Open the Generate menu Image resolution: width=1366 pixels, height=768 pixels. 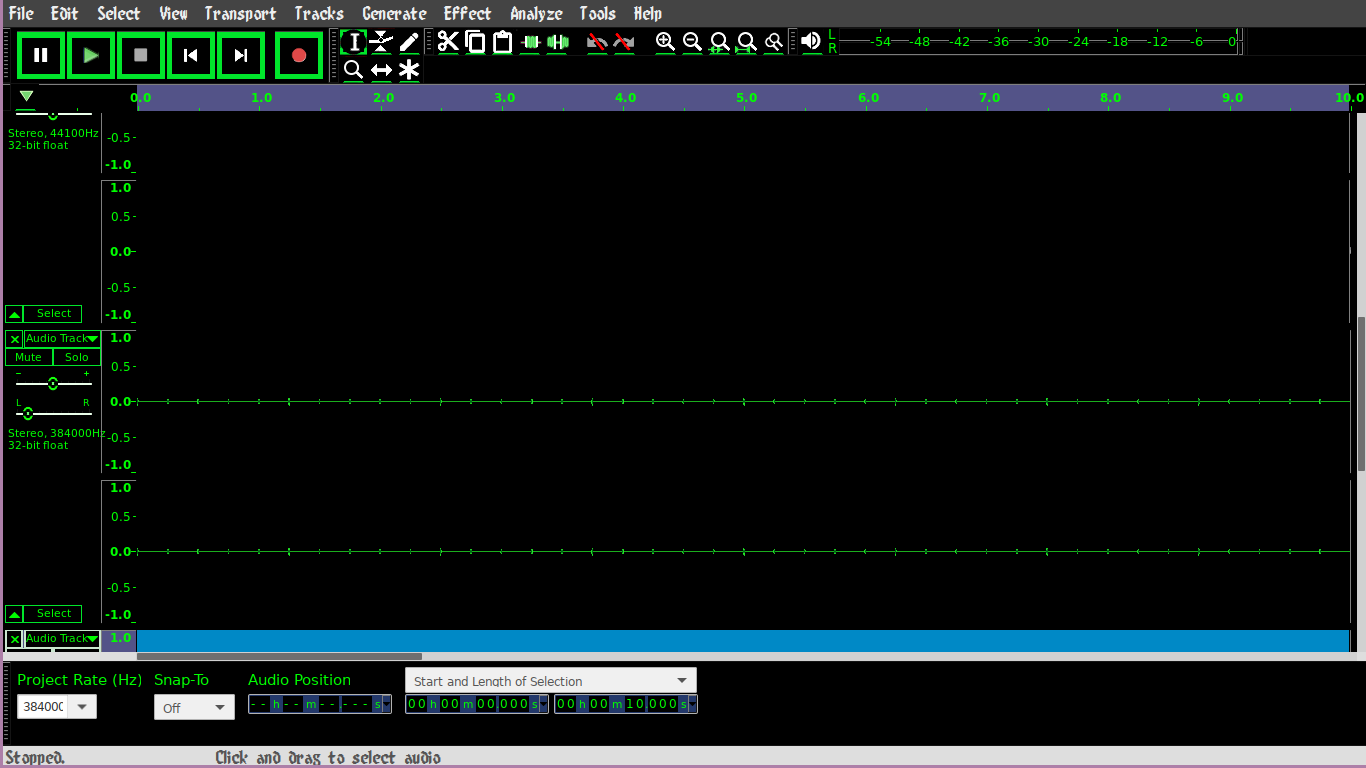[394, 13]
